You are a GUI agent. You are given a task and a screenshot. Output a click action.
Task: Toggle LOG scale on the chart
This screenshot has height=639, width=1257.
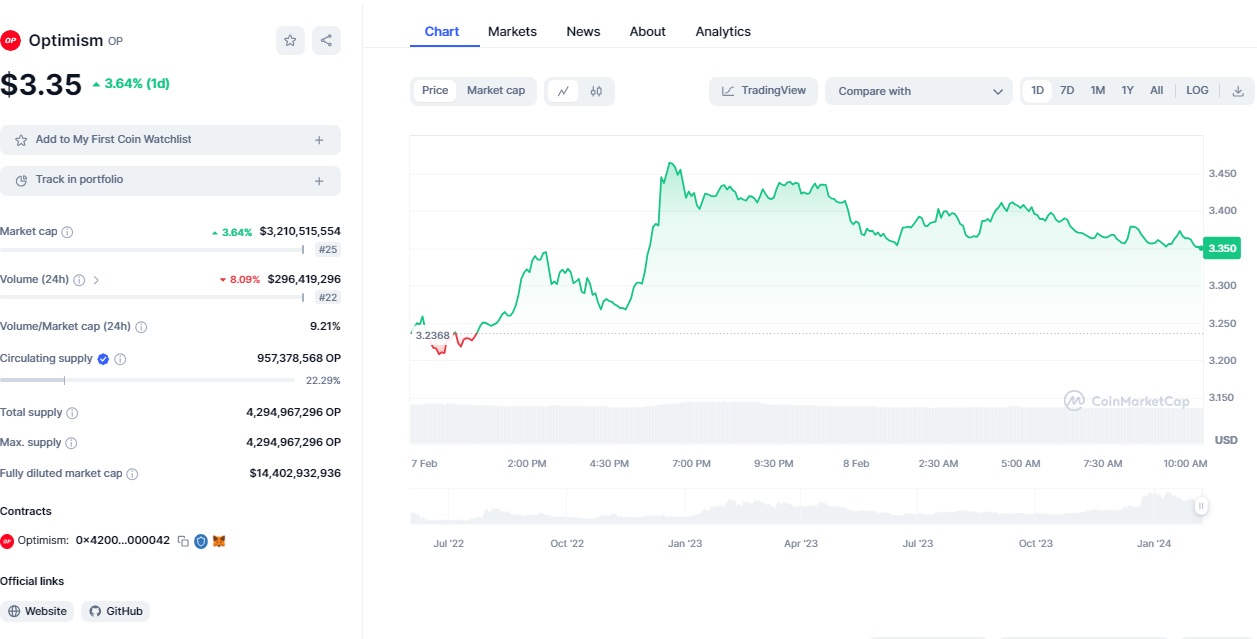coord(1197,91)
